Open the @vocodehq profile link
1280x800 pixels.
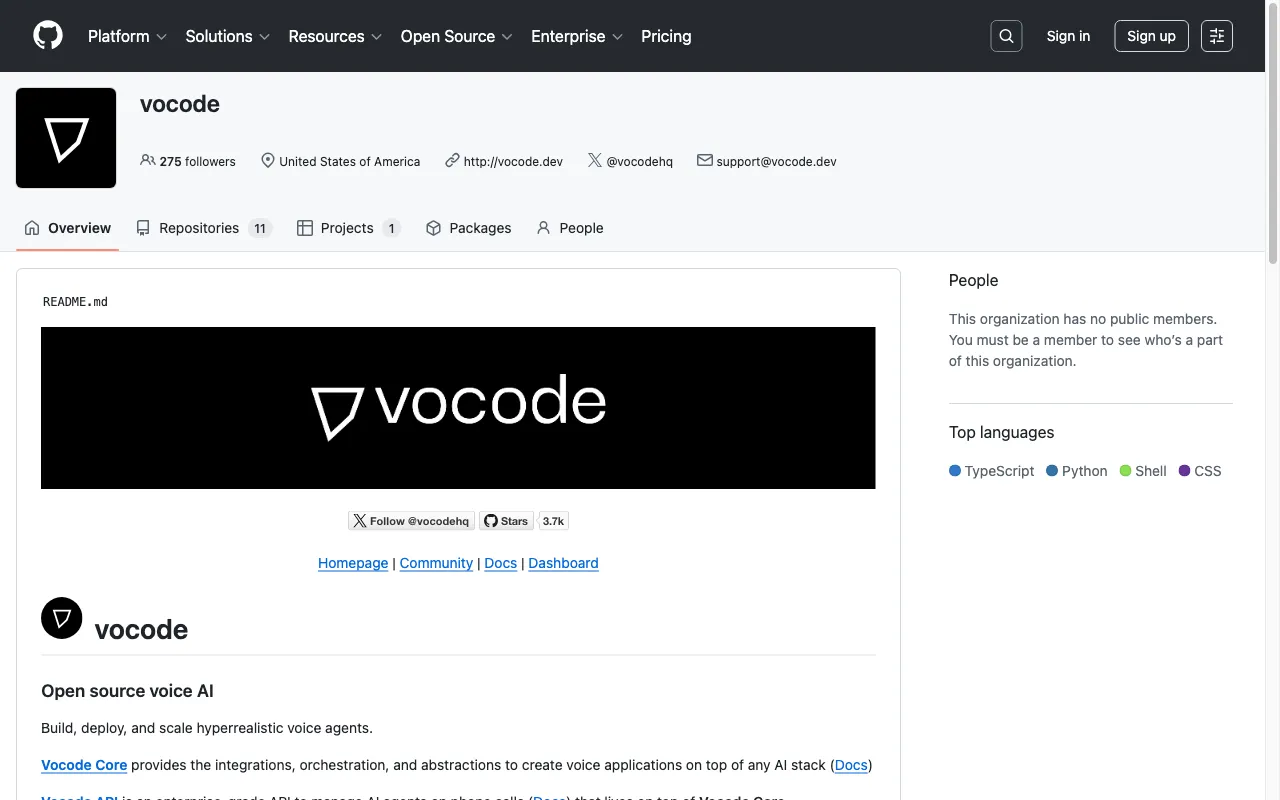click(x=640, y=161)
